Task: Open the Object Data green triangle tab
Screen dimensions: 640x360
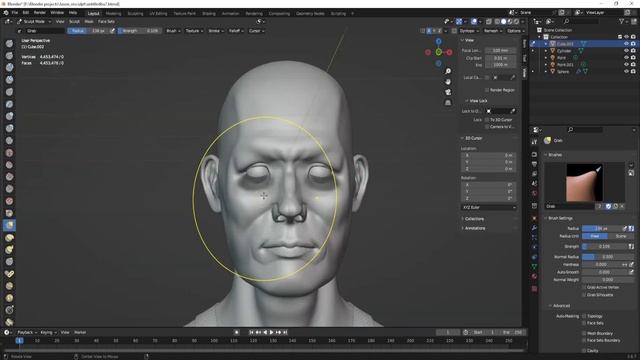Action: point(534,267)
